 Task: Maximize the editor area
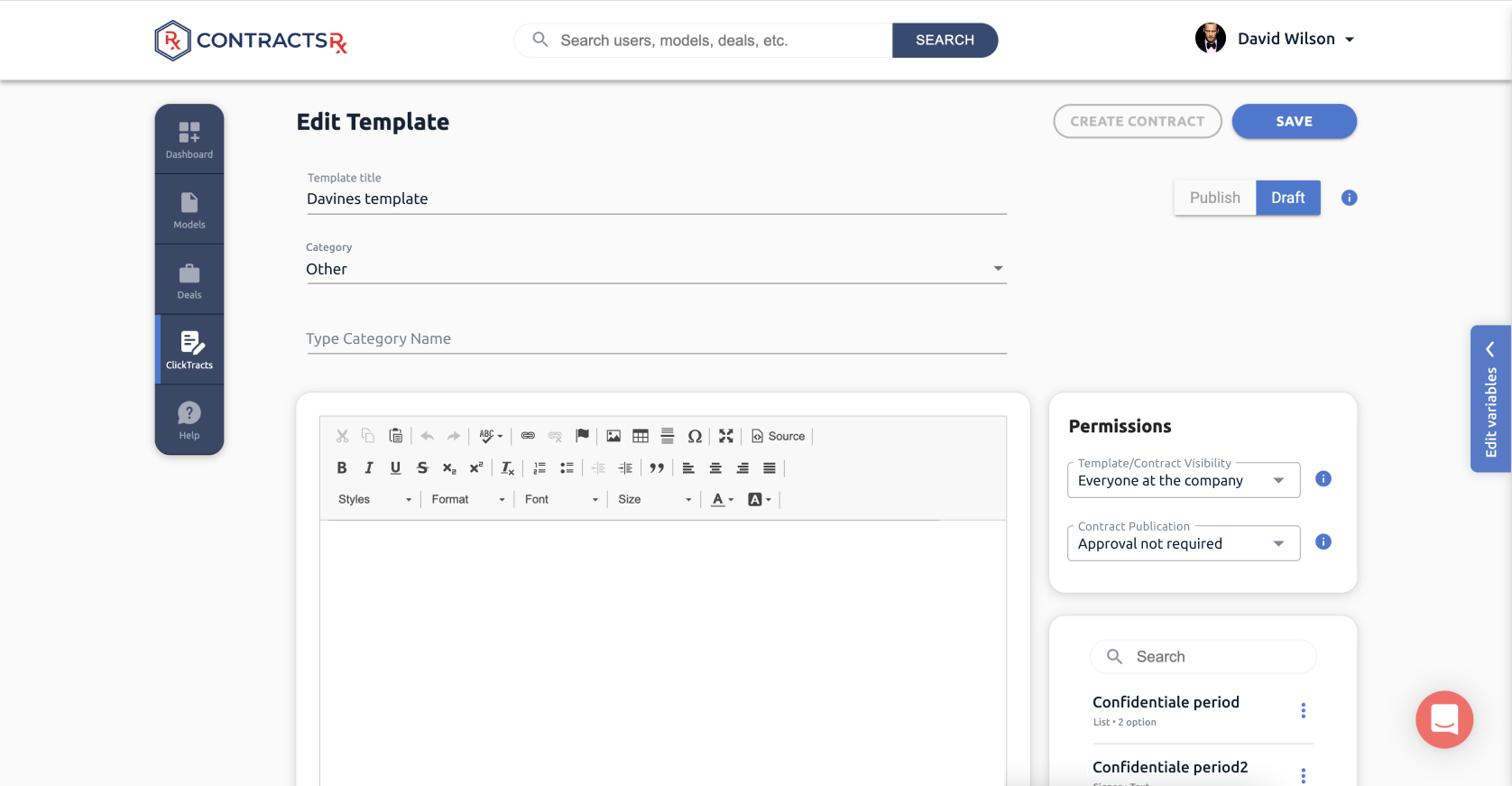pos(726,436)
